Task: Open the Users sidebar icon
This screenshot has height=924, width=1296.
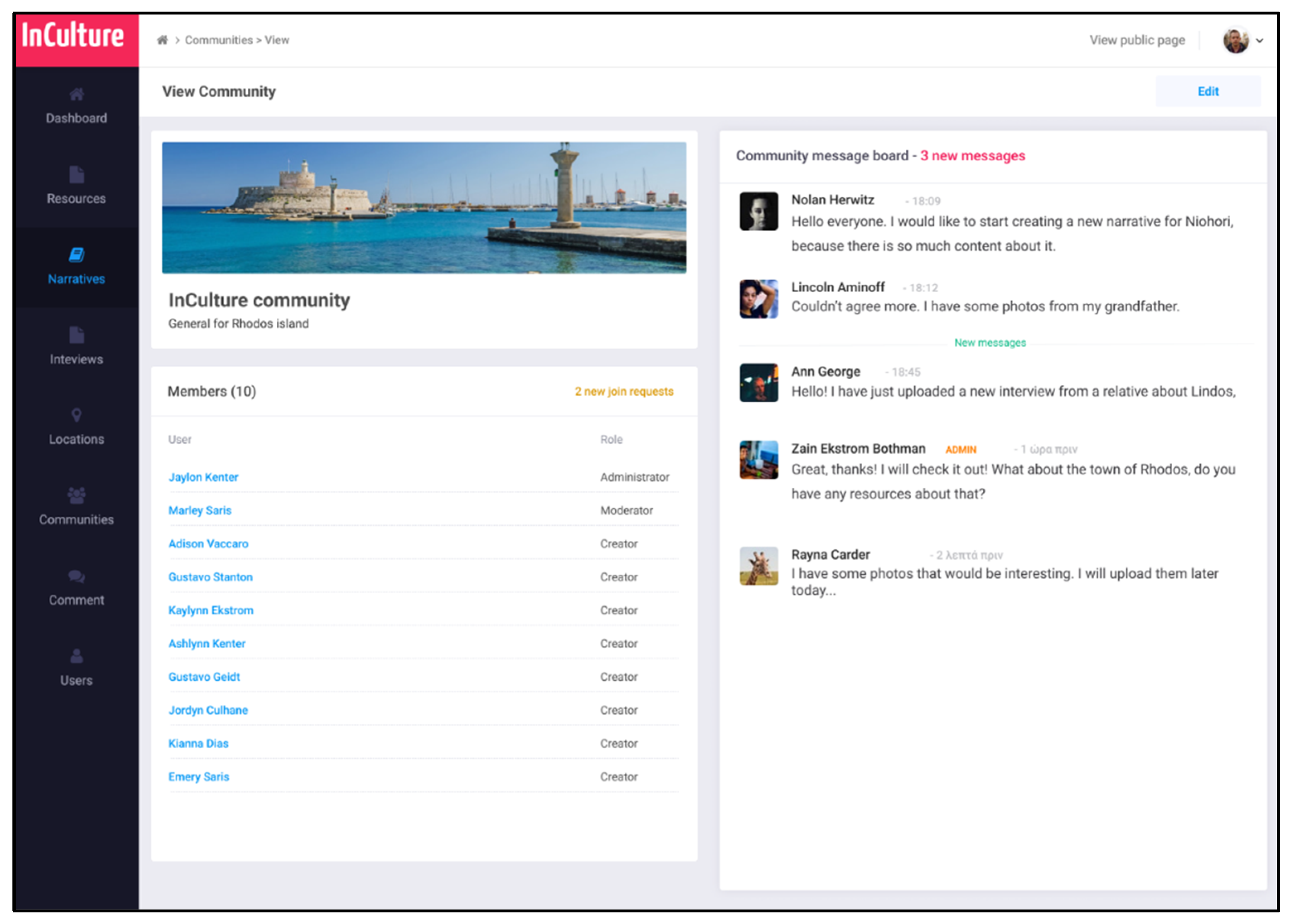Action: tap(77, 657)
